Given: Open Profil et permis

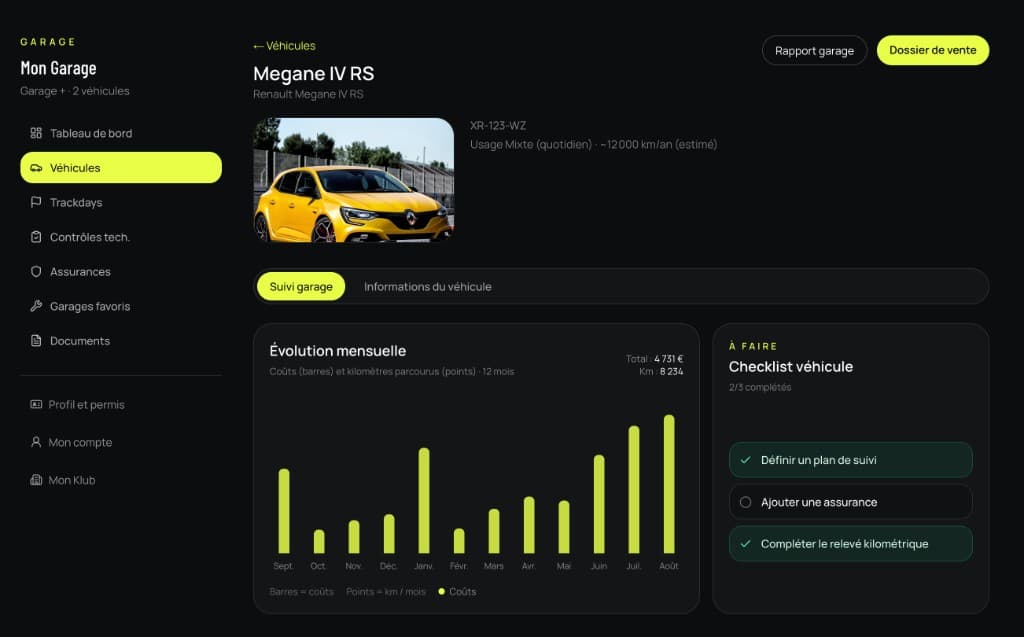Looking at the screenshot, I should pos(121,404).
